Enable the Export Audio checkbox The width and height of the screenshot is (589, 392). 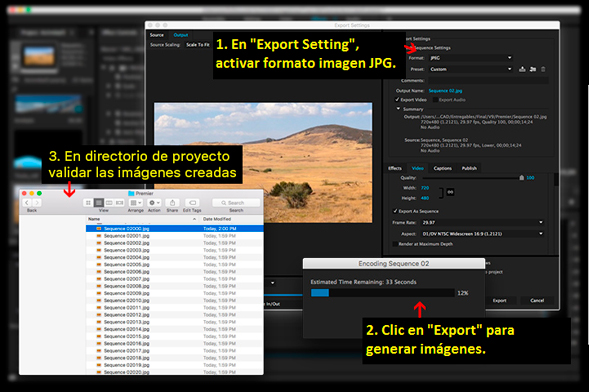click(x=435, y=100)
